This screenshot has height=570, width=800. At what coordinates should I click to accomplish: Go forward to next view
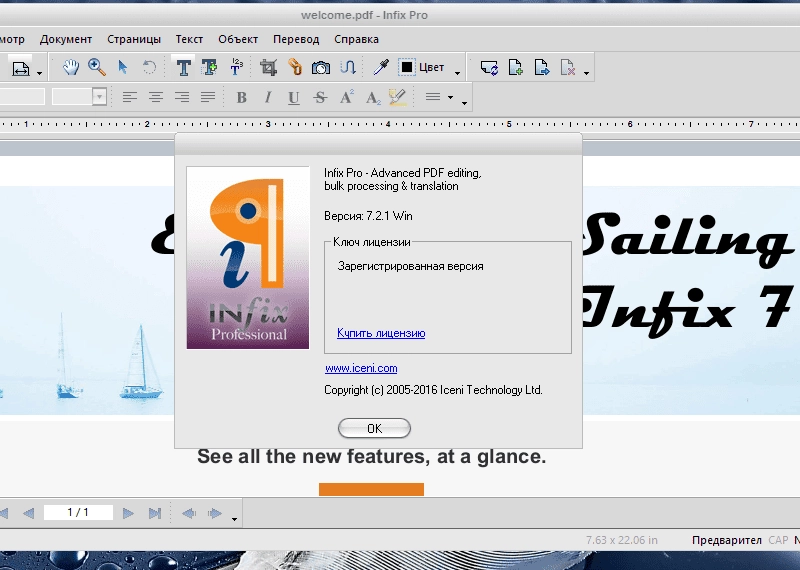tap(215, 513)
